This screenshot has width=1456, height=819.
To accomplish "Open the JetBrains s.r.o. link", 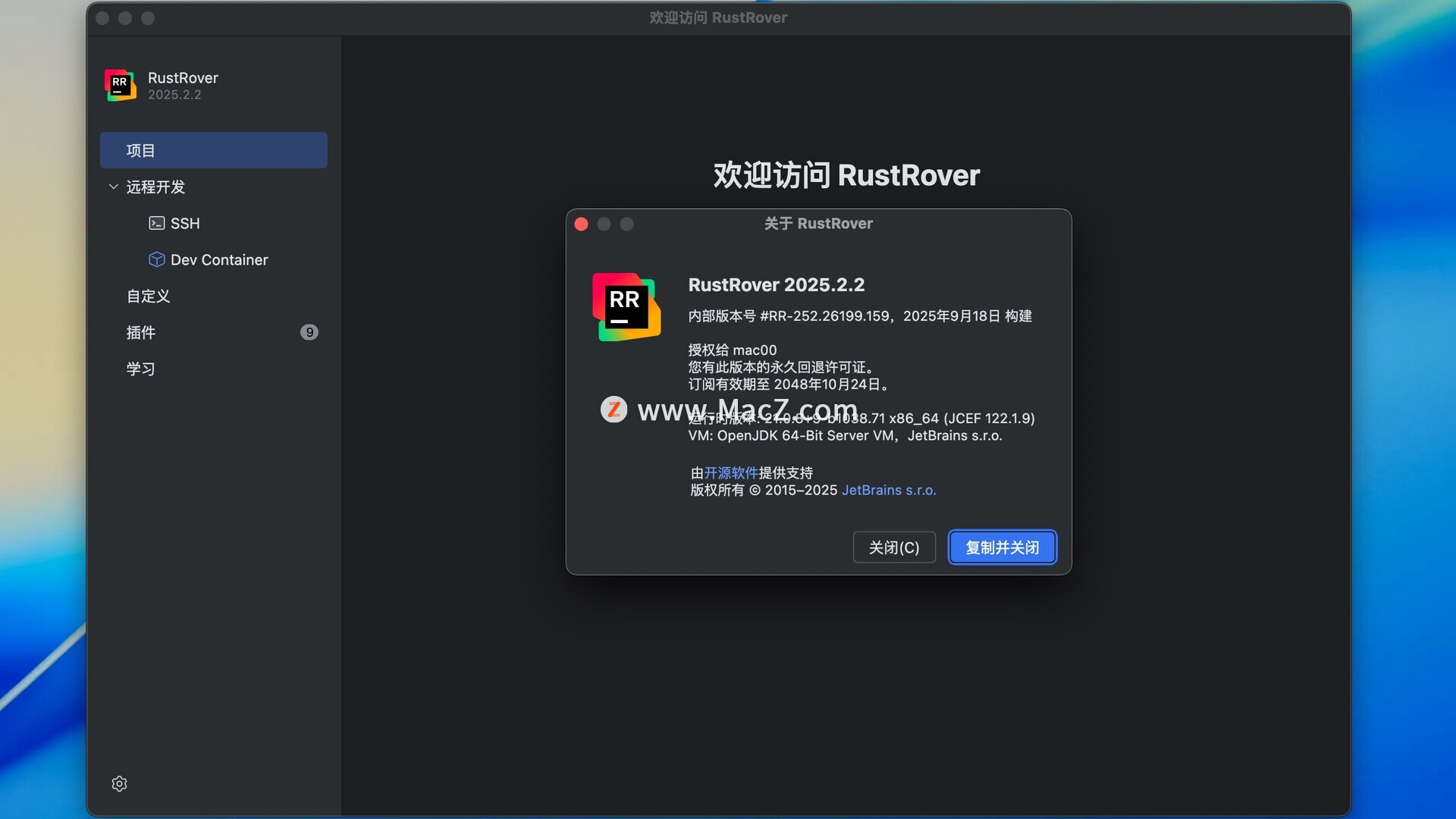I will pyautogui.click(x=888, y=490).
